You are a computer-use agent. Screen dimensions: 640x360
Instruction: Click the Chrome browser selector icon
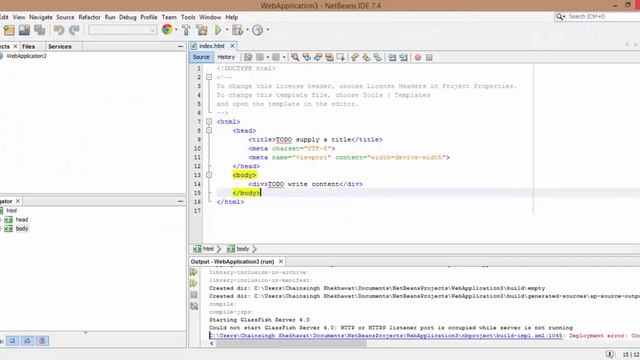pyautogui.click(x=167, y=29)
